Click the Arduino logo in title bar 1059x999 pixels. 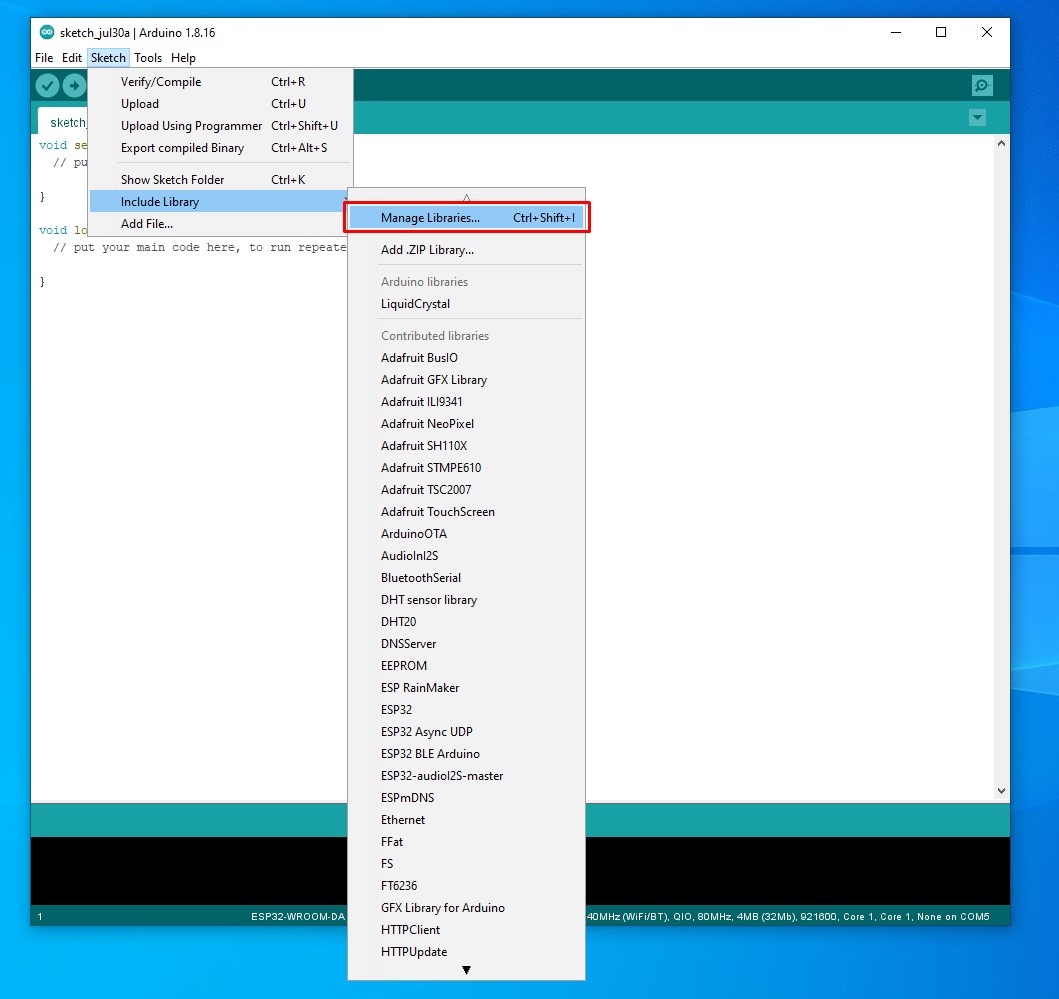coord(47,32)
